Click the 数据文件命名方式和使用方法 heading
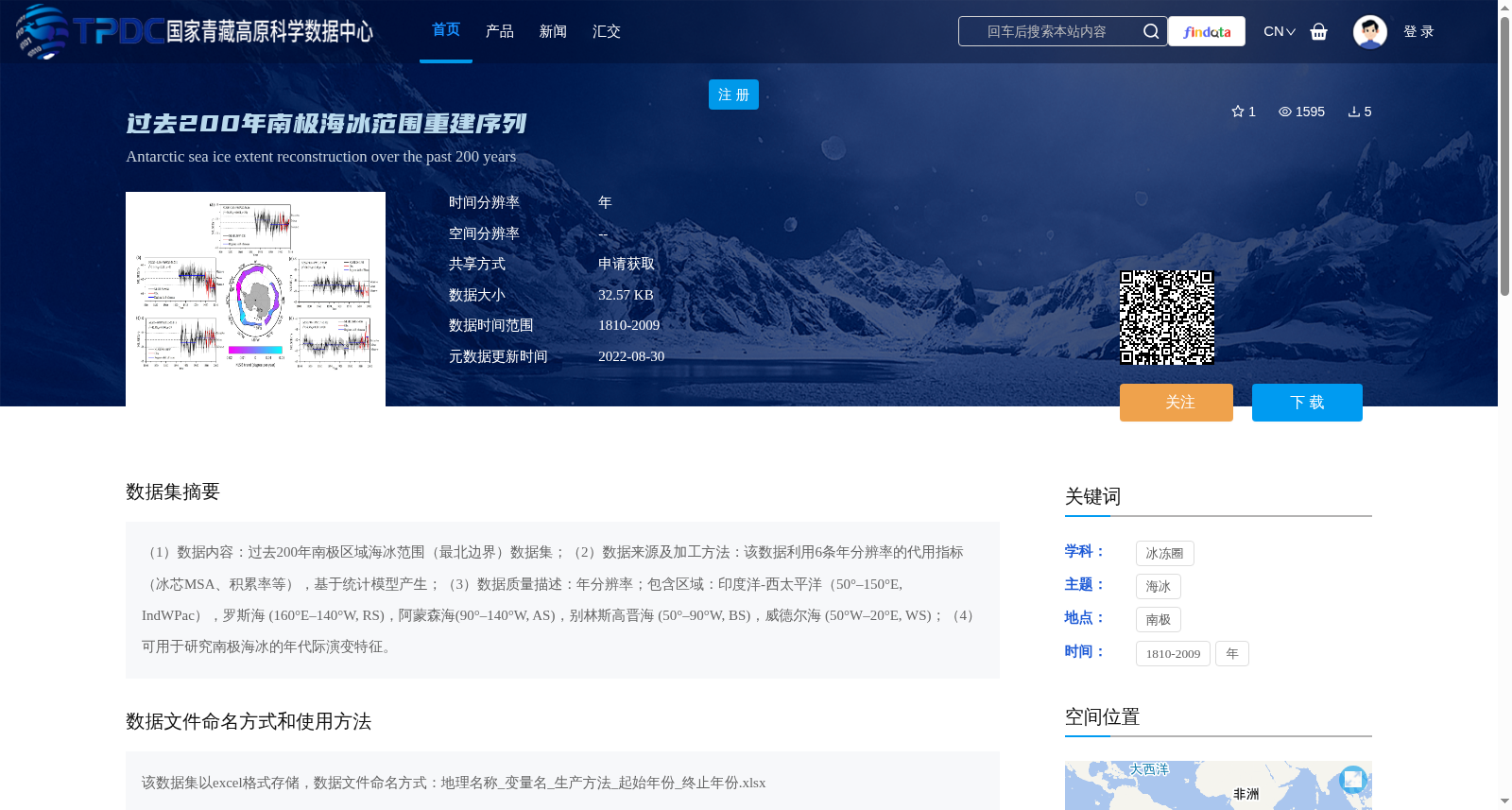The image size is (1512, 810). click(x=249, y=721)
